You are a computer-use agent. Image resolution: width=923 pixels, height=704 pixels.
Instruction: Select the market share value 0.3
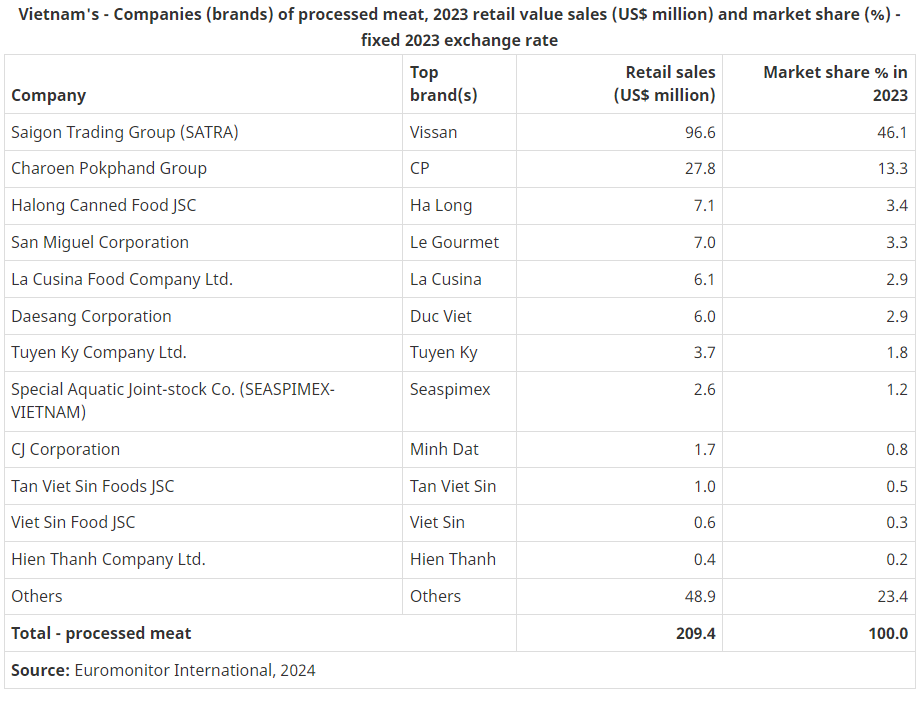(x=897, y=523)
